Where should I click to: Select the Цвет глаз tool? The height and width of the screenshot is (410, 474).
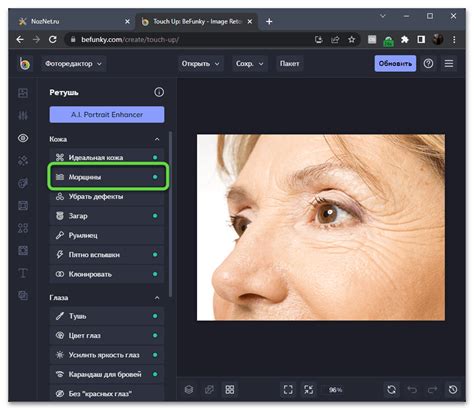click(x=107, y=335)
